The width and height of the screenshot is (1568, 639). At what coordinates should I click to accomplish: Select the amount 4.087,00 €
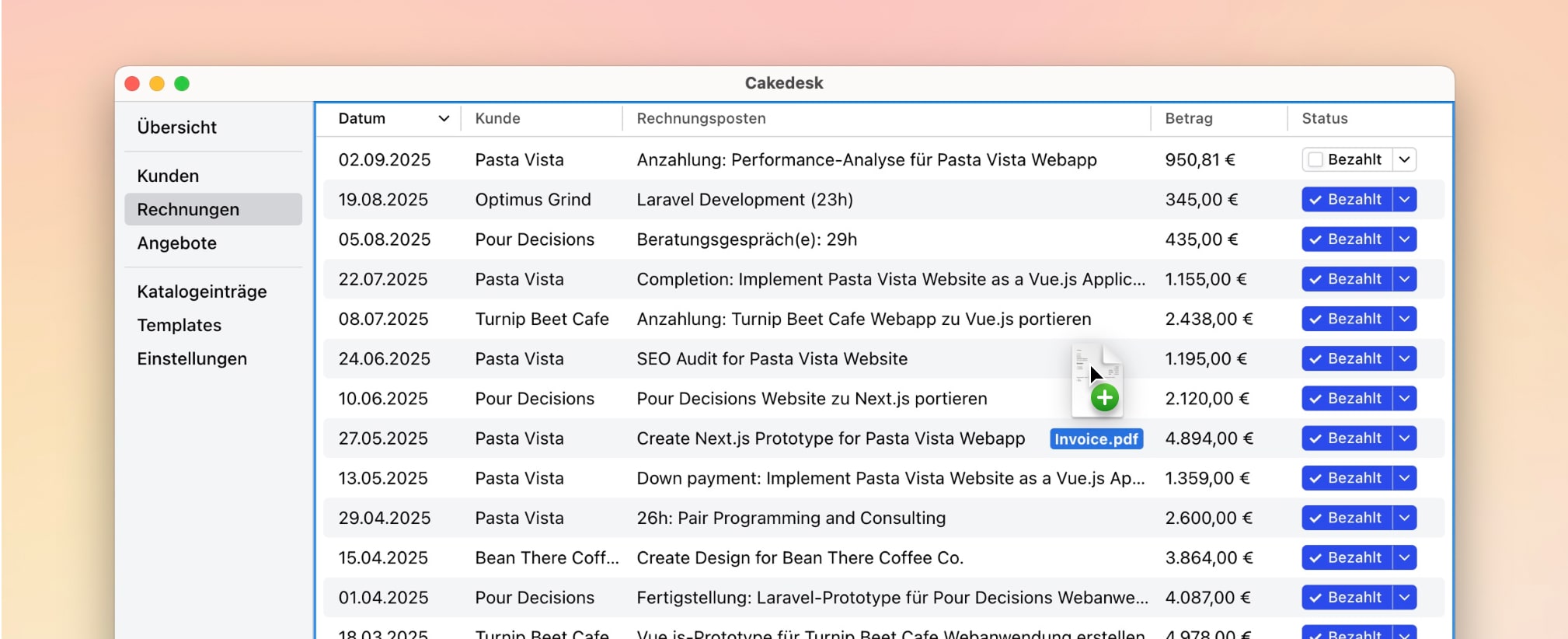1208,597
